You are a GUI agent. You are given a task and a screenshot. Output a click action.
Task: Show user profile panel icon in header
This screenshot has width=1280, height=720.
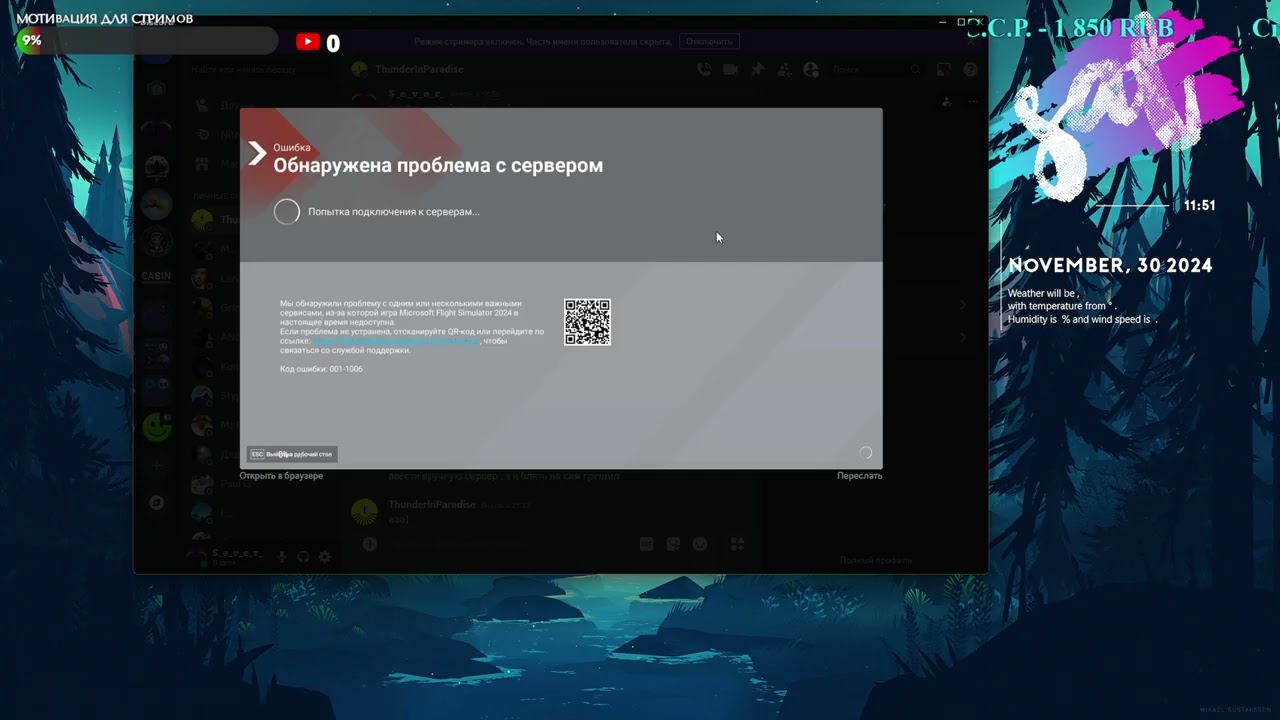811,70
